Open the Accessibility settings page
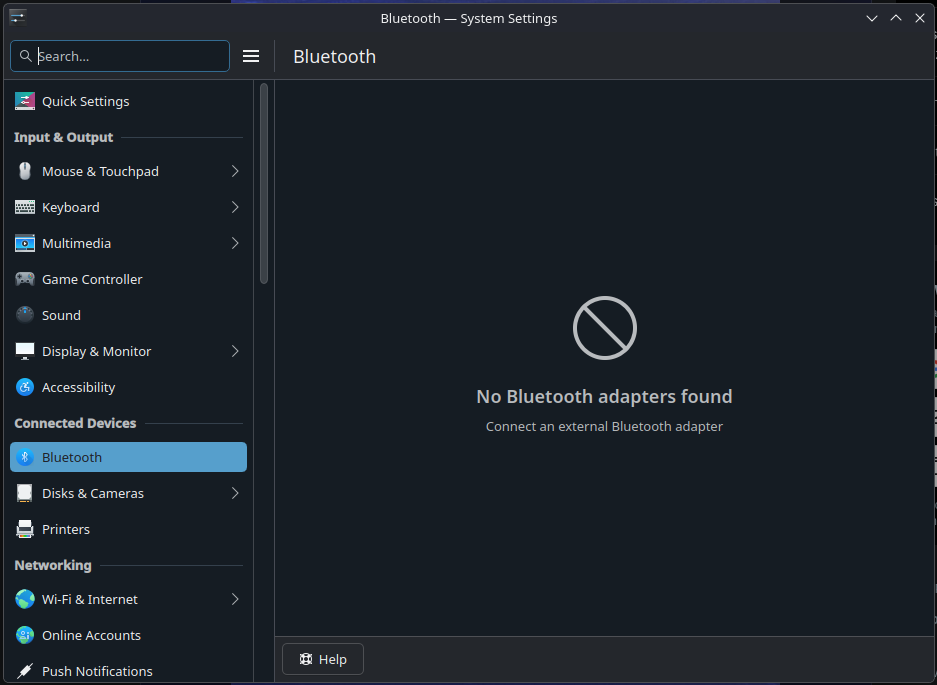The height and width of the screenshot is (685, 937). 128,387
